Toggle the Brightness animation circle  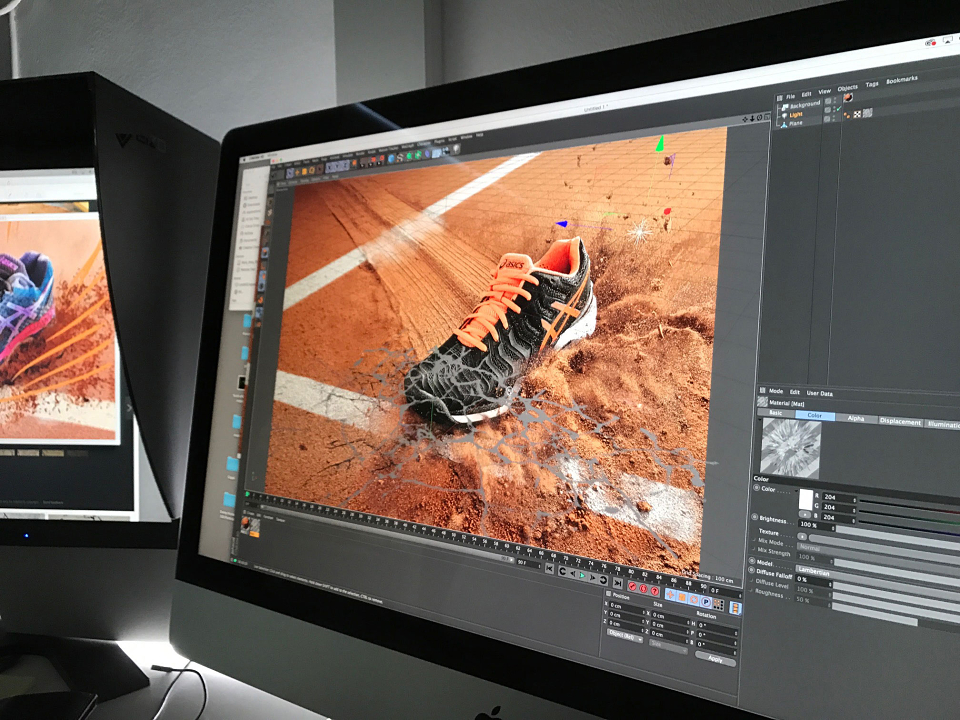[755, 518]
